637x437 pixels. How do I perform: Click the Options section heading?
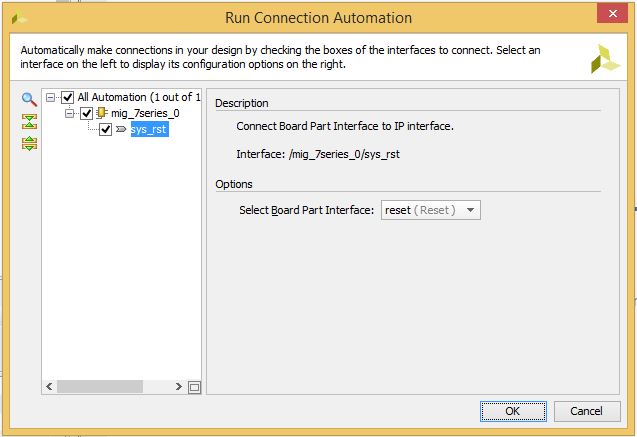(x=234, y=184)
